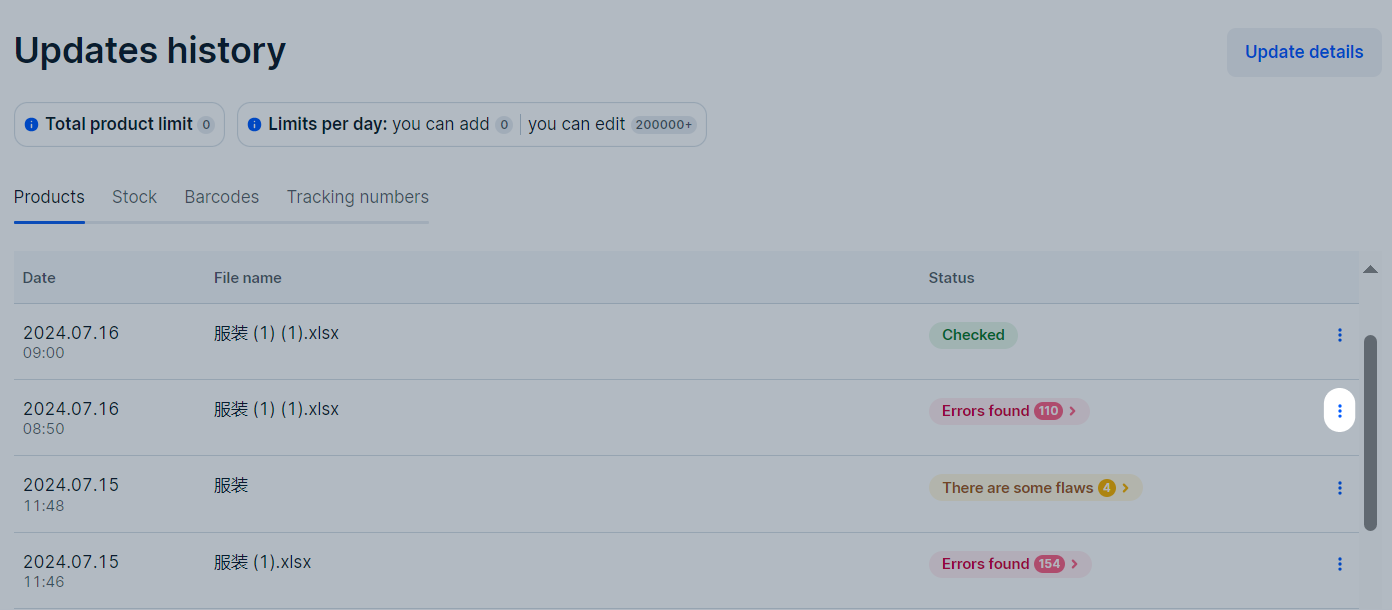Click the 200000+ edit limit badge

663,125
